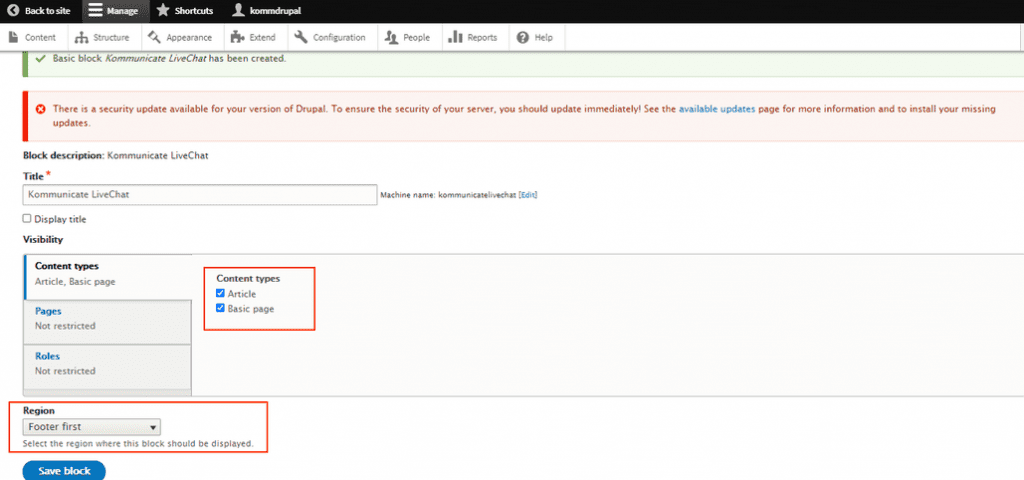Image resolution: width=1024 pixels, height=480 pixels.
Task: Select the Content types vertical tab
Action: coord(108,276)
